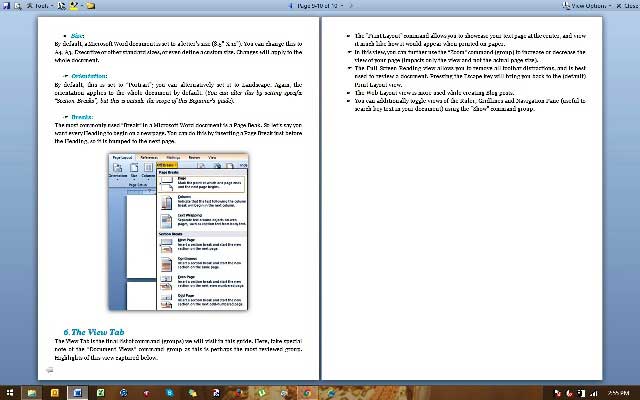Open the green uTorrent taskbar icon

pyautogui.click(x=262, y=393)
